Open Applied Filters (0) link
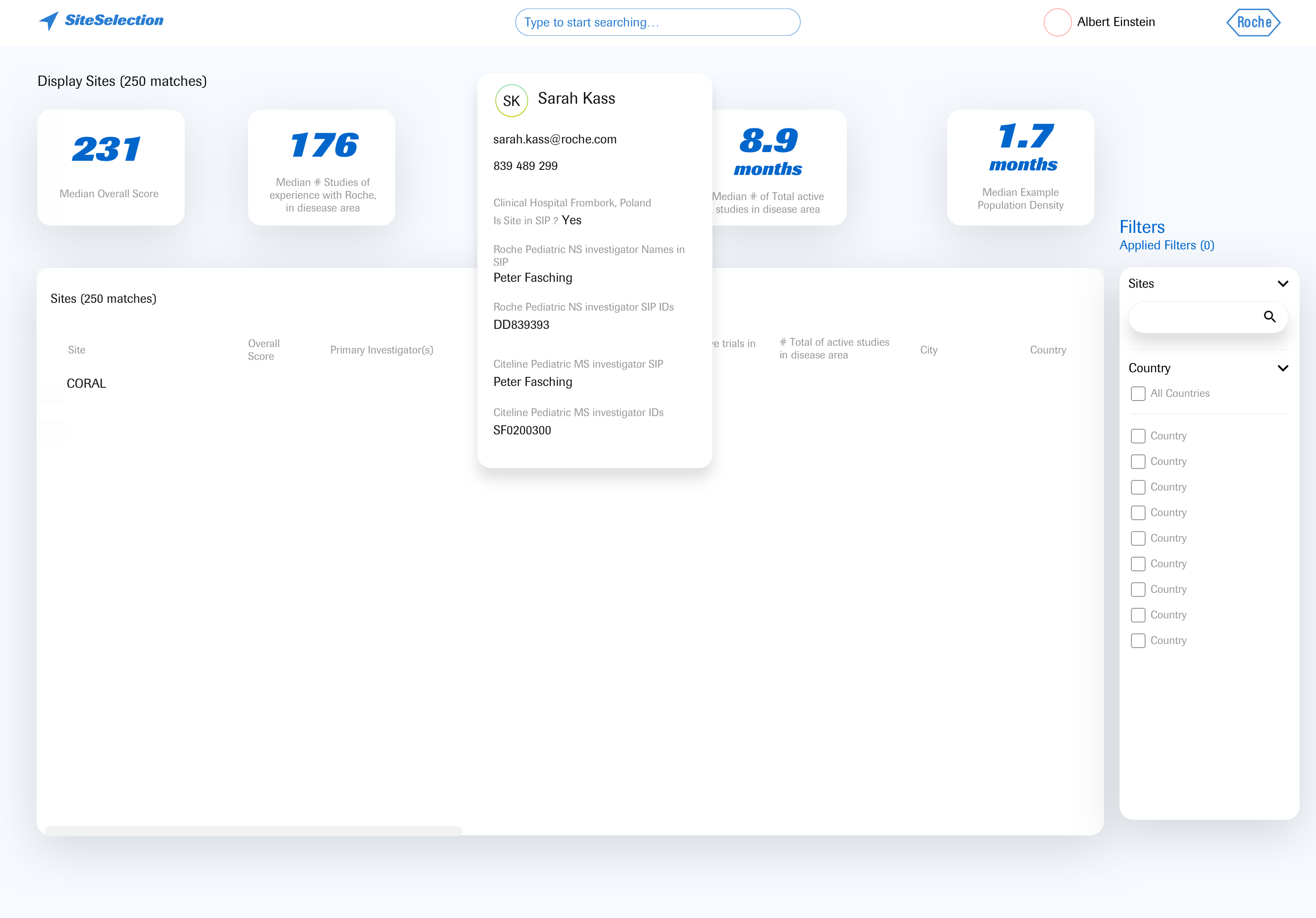Screen dimensions: 1316x918 1167,245
